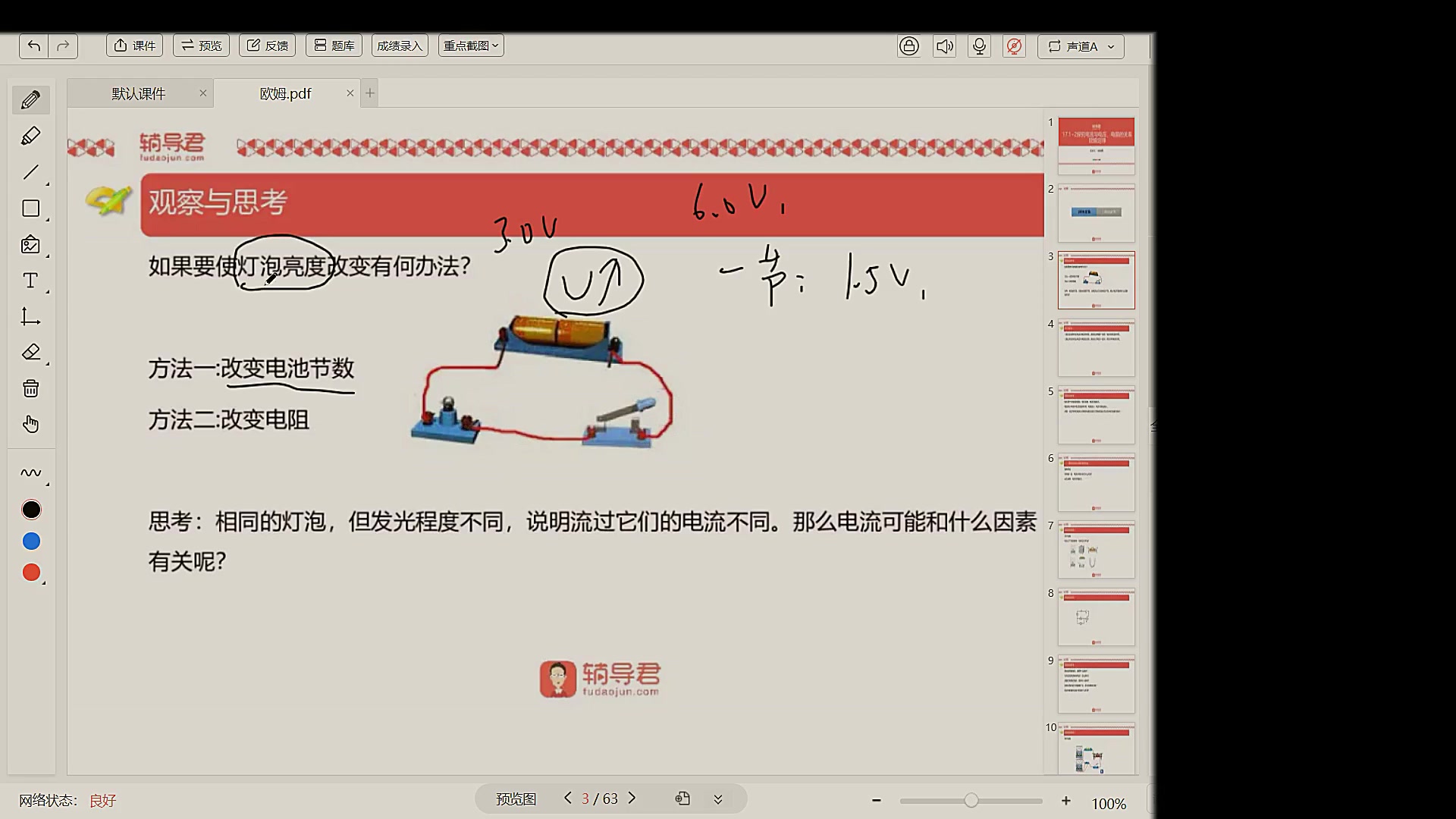Click the Trash delete tool

30,388
